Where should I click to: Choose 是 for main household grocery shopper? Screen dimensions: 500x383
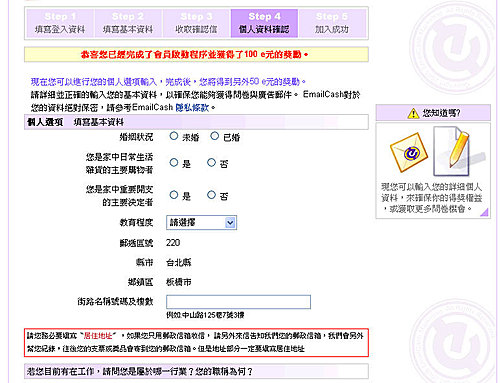(x=174, y=163)
